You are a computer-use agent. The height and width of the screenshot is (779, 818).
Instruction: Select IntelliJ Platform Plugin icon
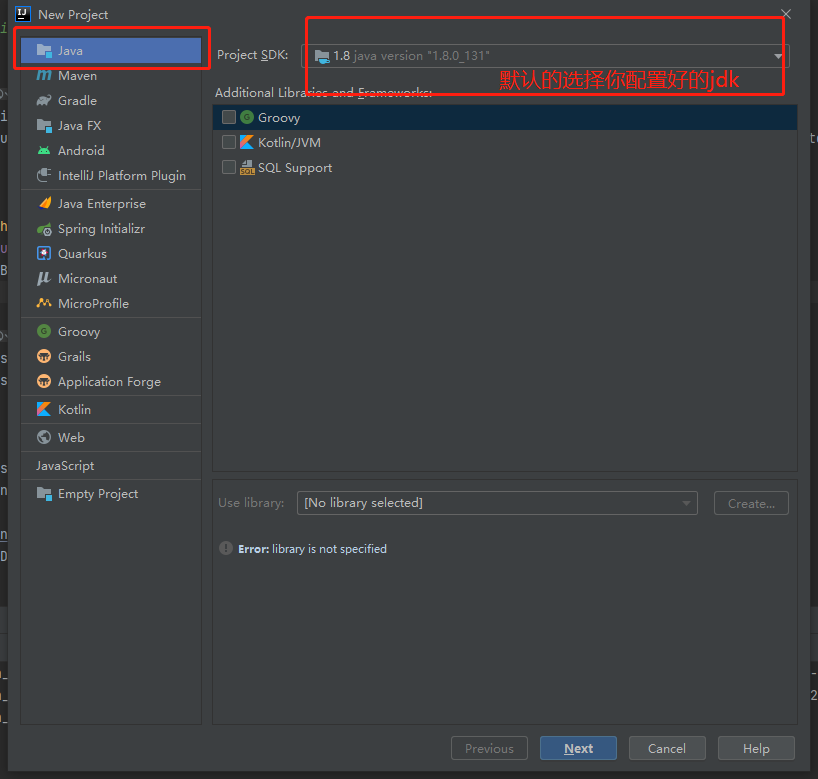coord(44,175)
